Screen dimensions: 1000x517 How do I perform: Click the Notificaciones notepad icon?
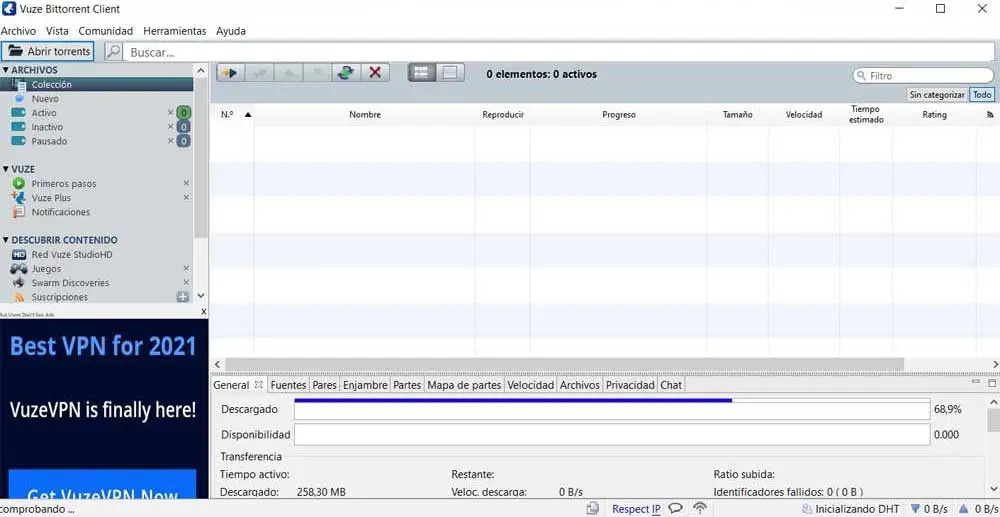coord(18,212)
